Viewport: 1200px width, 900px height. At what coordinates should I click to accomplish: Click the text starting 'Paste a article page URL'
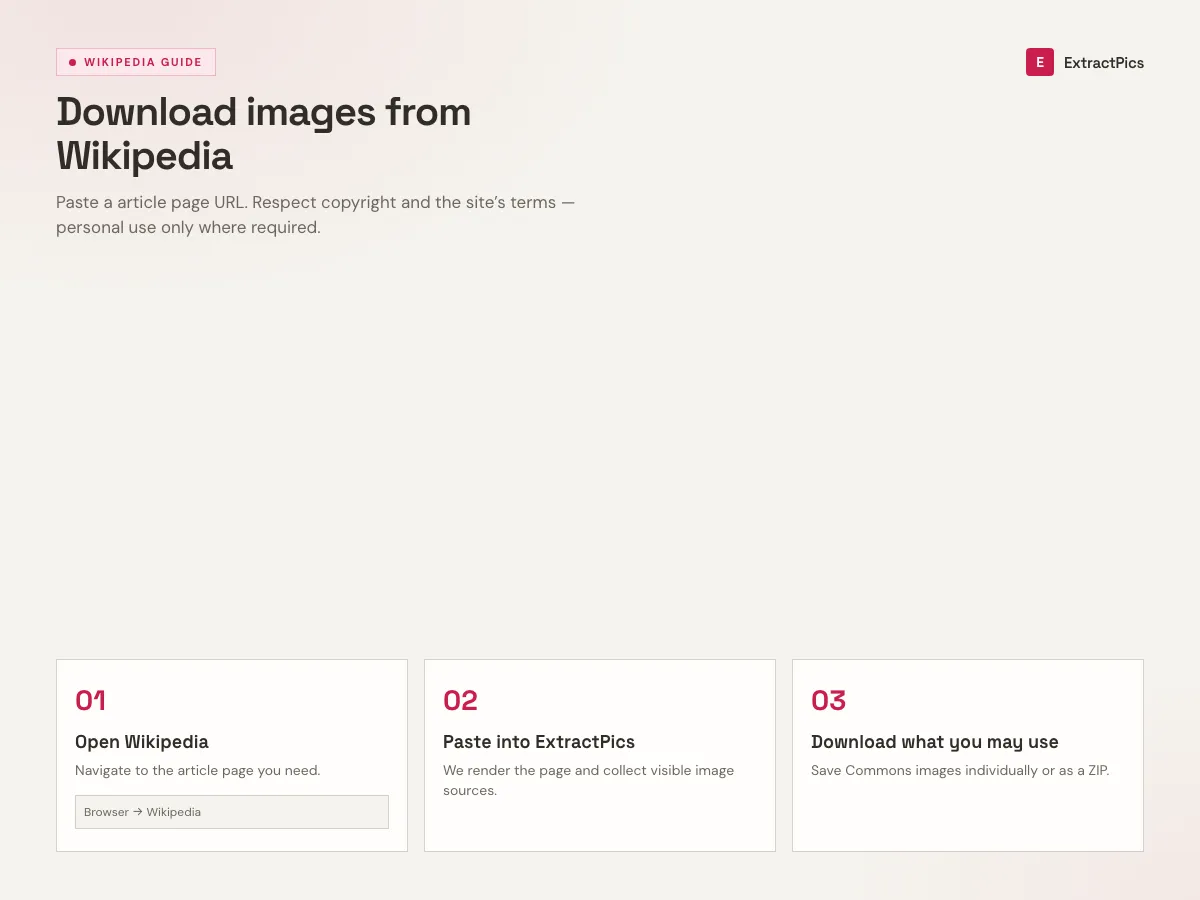316,215
